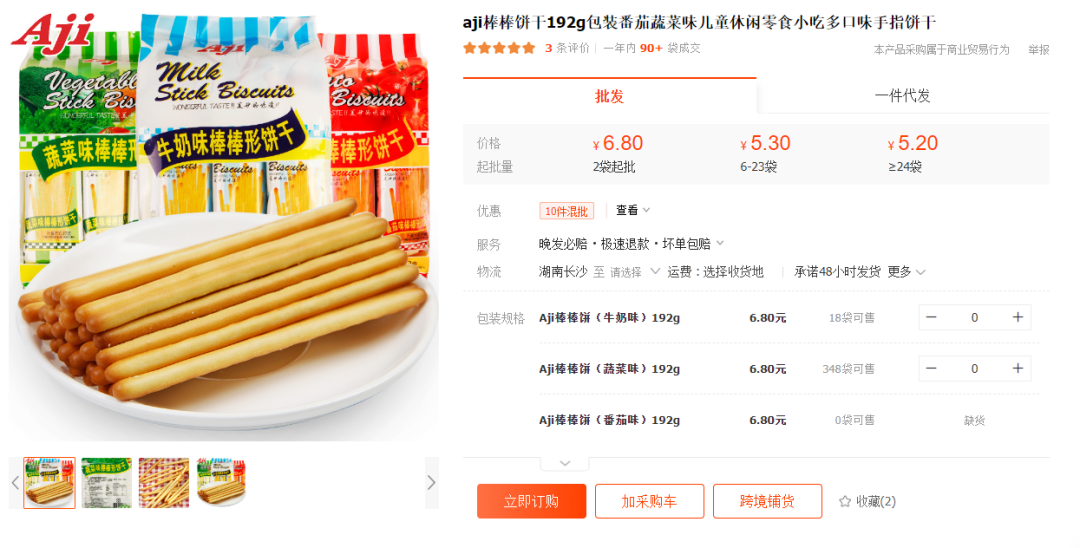1080x548 pixels.
Task: Expand the service guarantees chevron
Action: [720, 243]
